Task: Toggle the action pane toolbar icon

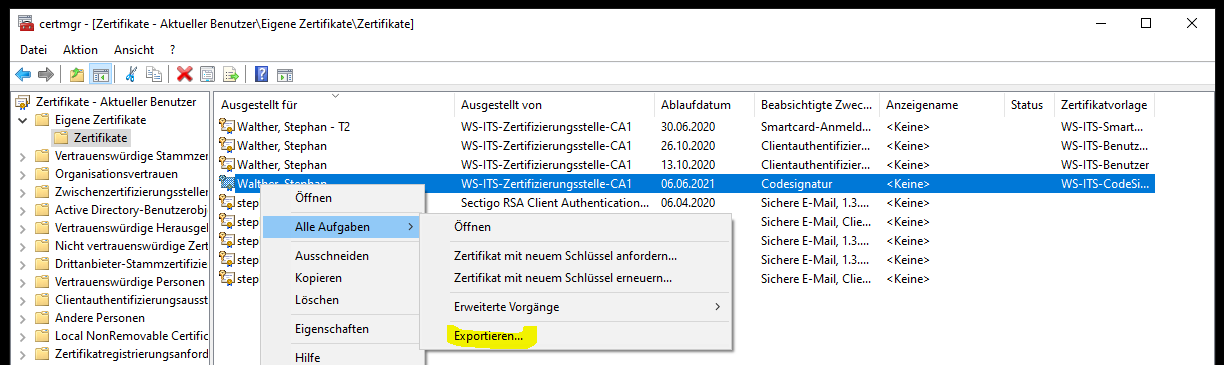Action: click(284, 74)
